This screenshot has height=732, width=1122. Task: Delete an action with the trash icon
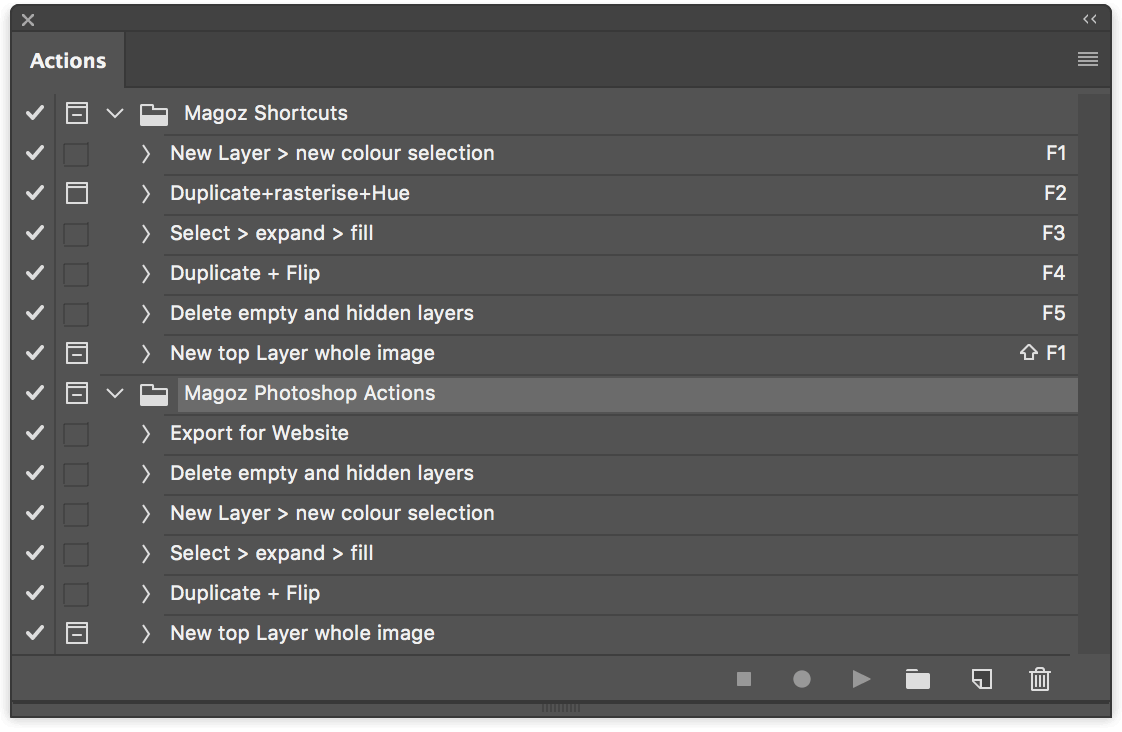click(1039, 679)
